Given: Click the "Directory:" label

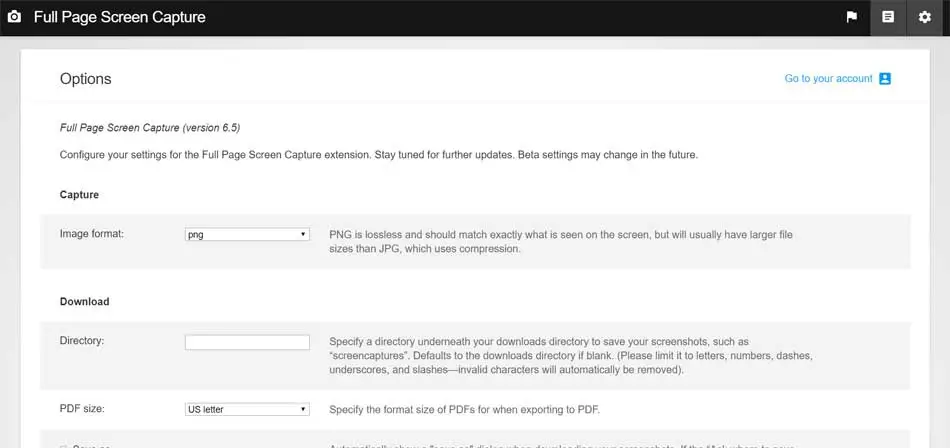Looking at the screenshot, I should click(x=82, y=341).
